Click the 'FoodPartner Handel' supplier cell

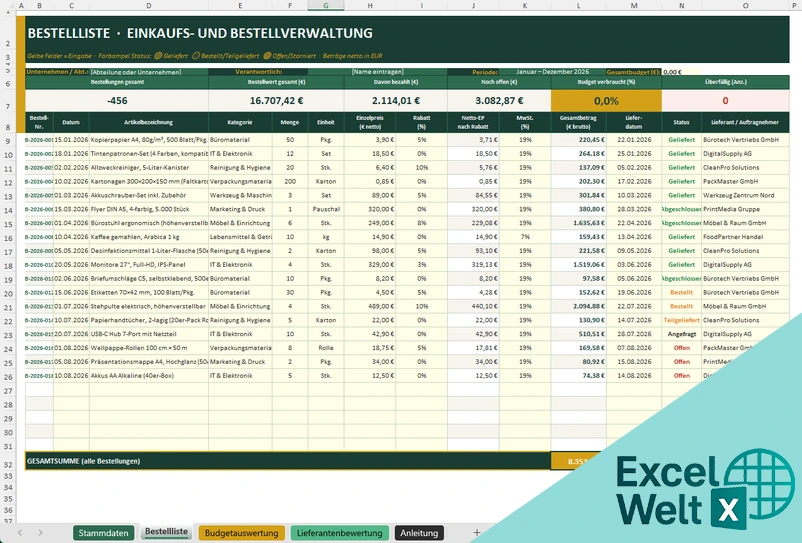(x=745, y=237)
